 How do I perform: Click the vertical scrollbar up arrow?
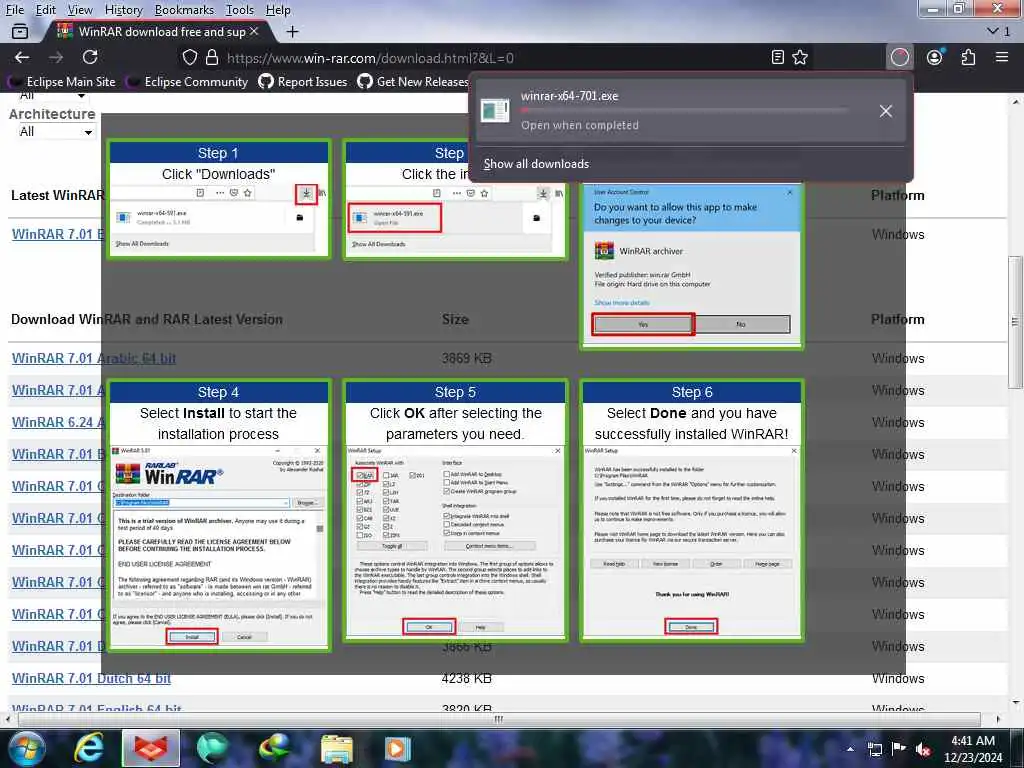[x=1015, y=102]
